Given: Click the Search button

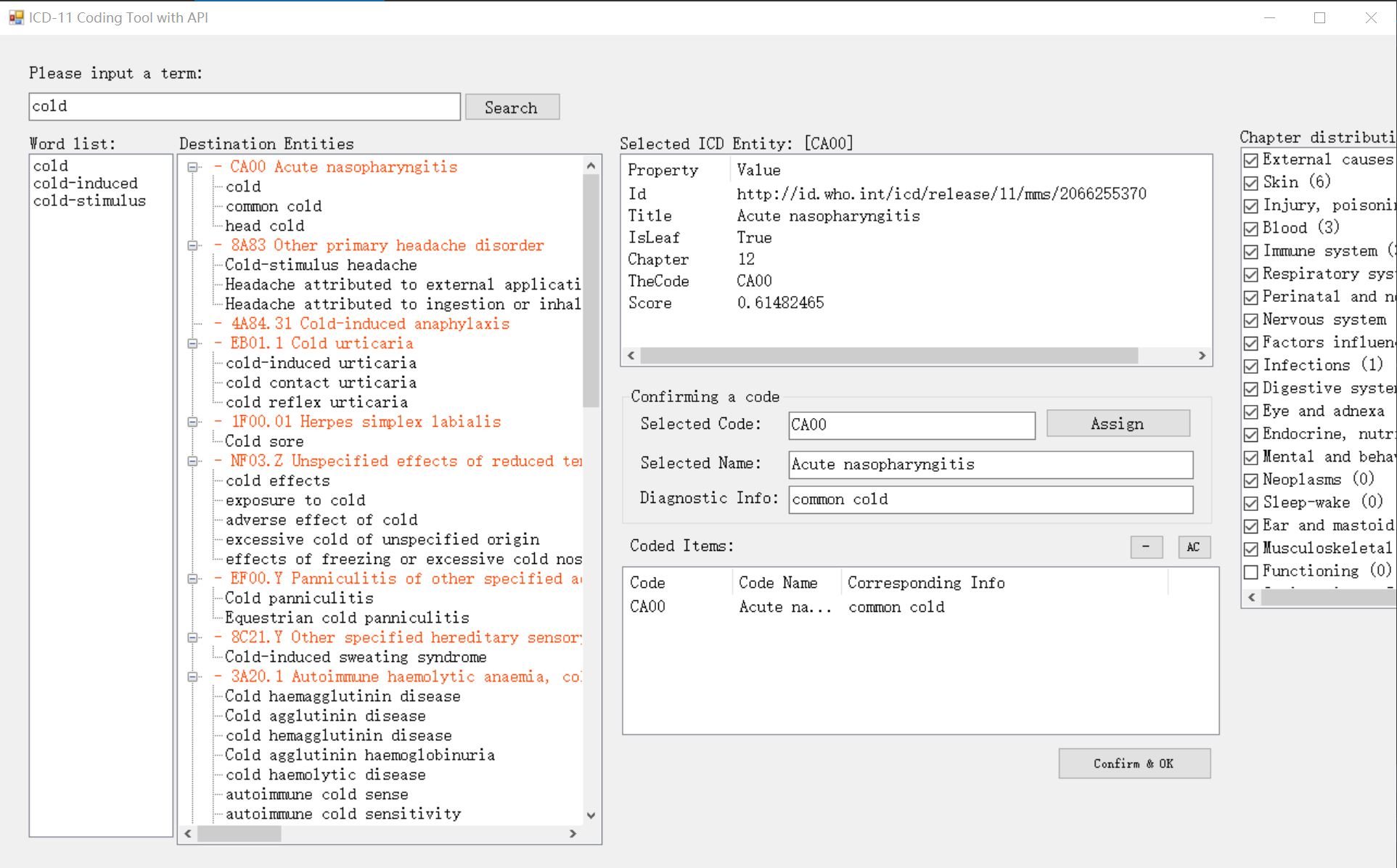Looking at the screenshot, I should tap(512, 107).
